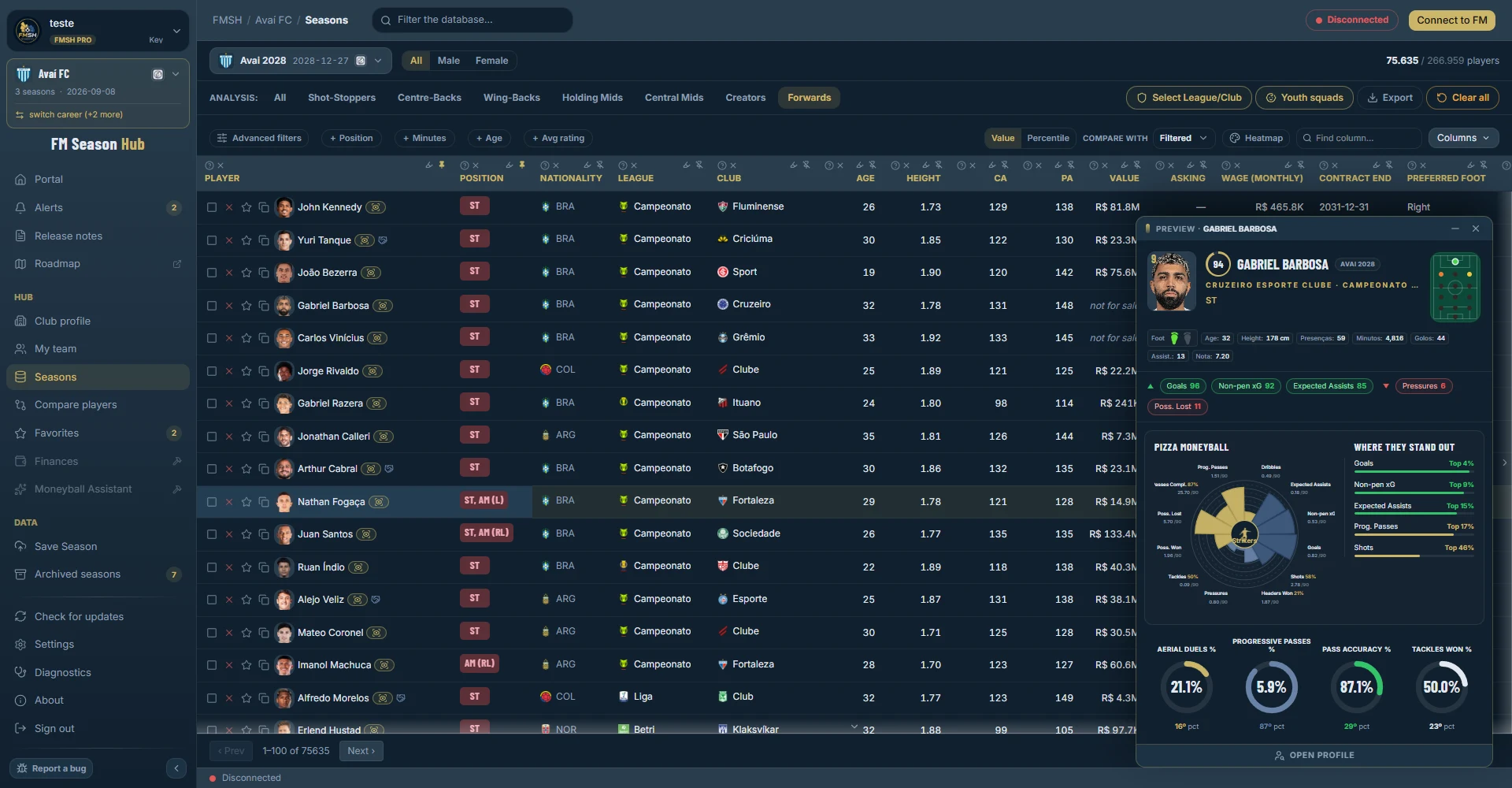Pin icon in the PLAYER column header

pos(442,165)
